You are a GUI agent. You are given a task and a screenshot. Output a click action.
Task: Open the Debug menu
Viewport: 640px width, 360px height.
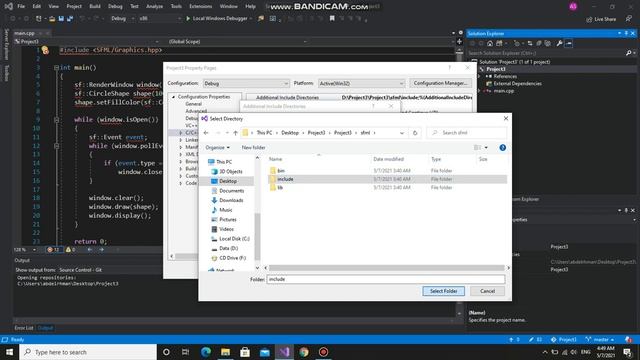point(115,7)
